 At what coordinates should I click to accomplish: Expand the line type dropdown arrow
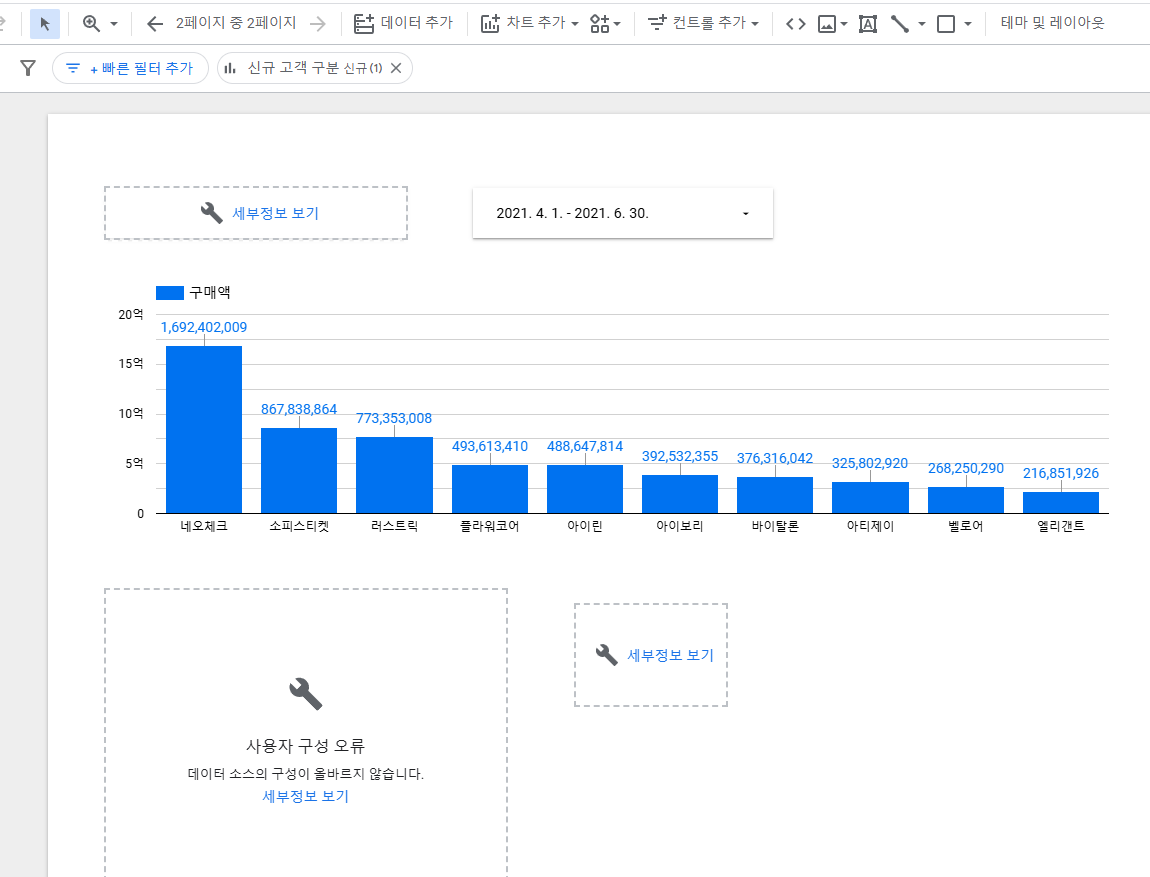922,24
